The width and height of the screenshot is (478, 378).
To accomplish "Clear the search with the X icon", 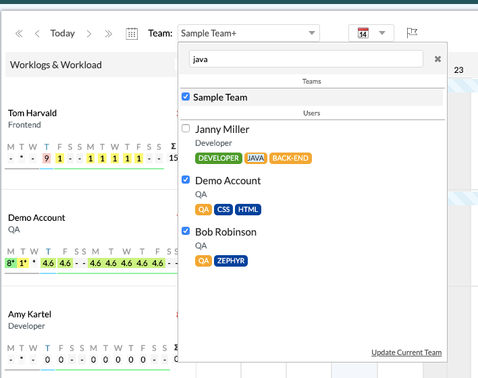I will (438, 59).
